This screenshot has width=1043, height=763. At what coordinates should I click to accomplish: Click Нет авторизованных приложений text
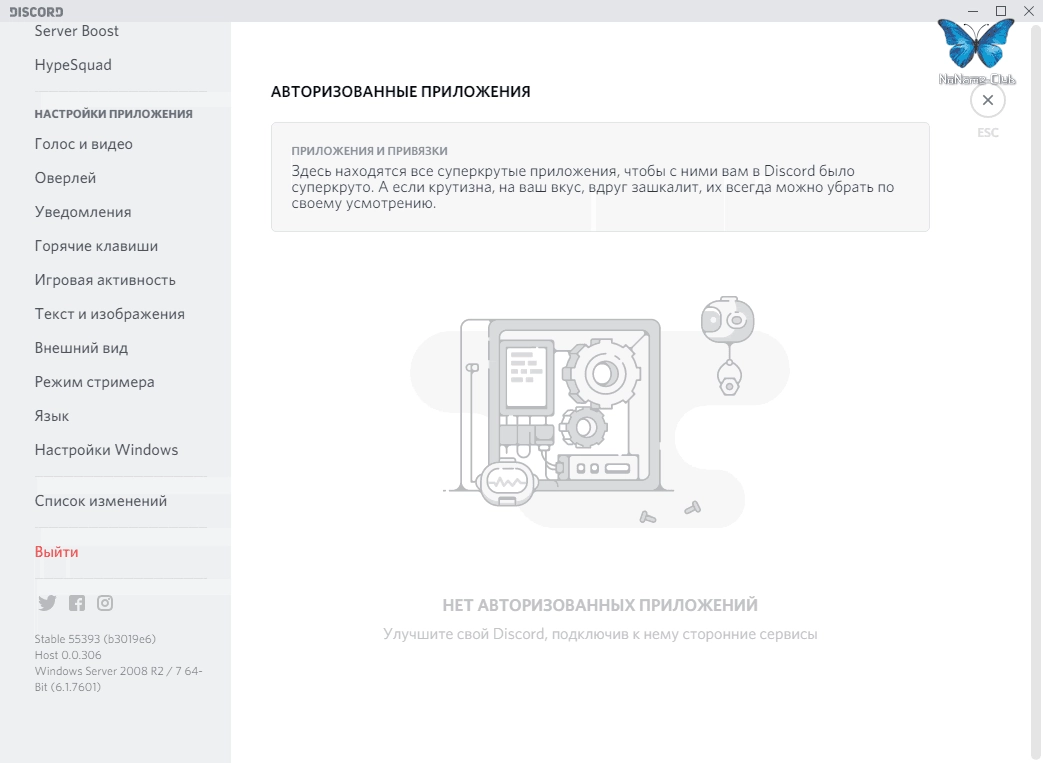600,605
